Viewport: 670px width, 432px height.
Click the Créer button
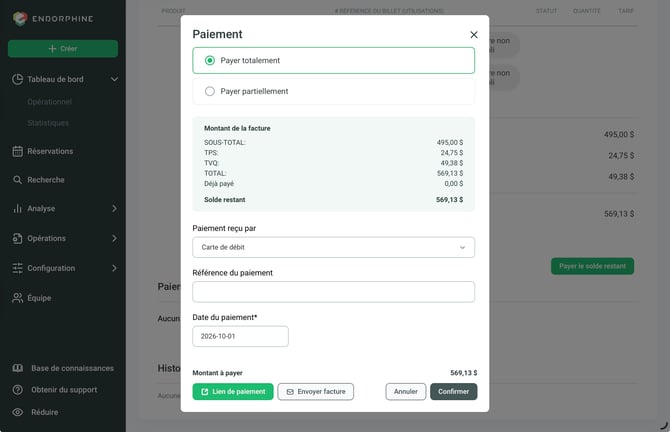[63, 49]
